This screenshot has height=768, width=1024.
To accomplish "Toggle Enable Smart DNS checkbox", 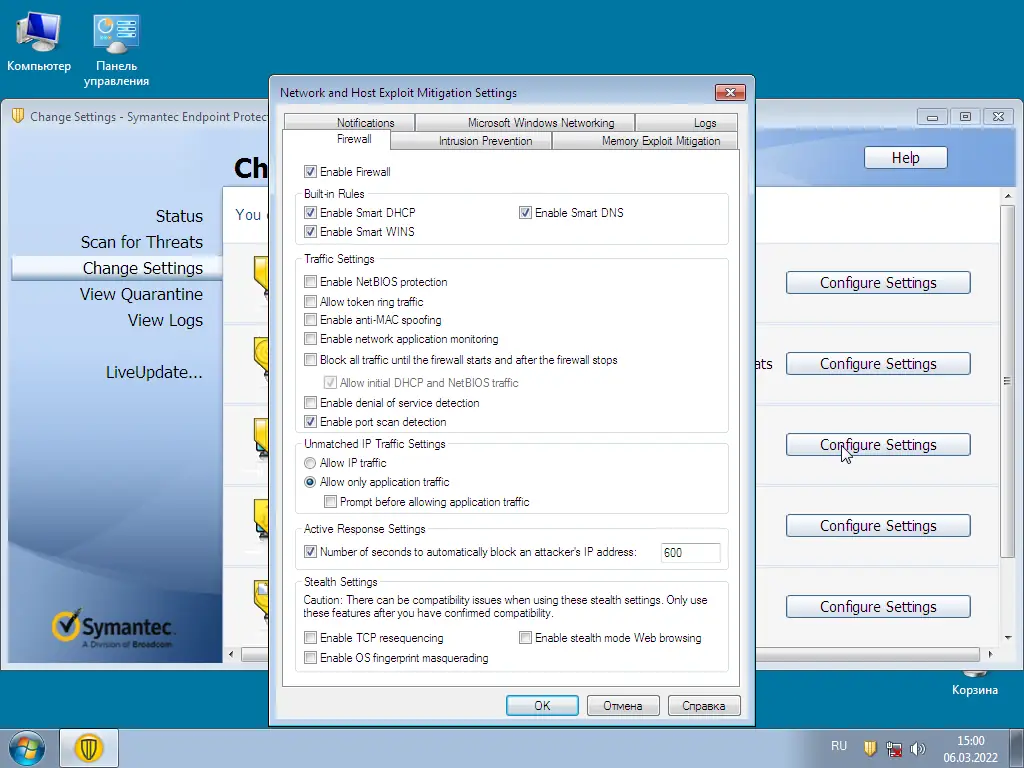I will [x=525, y=213].
